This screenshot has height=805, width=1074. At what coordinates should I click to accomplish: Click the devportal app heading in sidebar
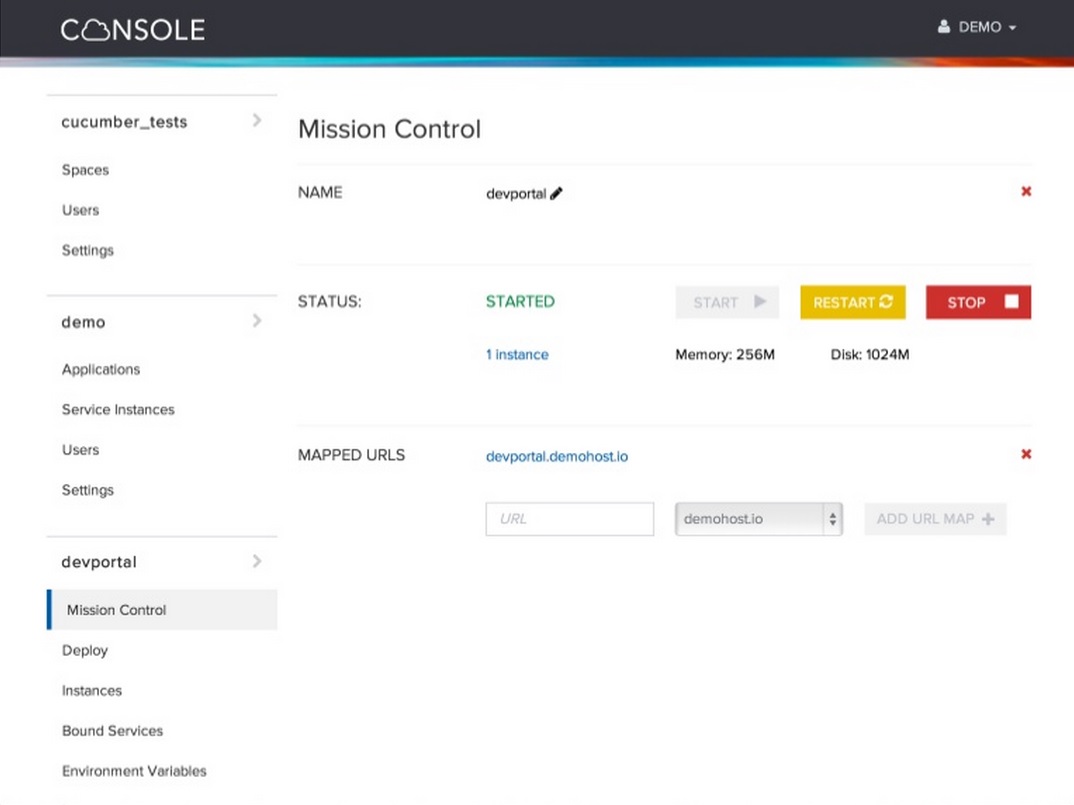click(99, 562)
